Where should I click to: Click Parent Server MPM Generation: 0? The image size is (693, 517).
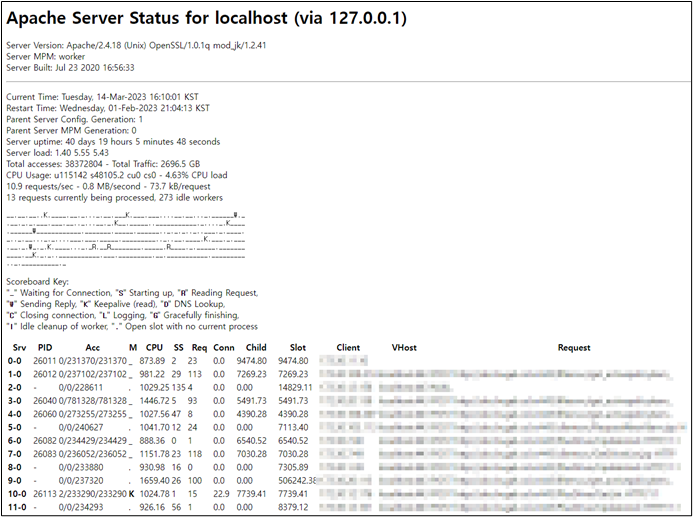coord(71,130)
